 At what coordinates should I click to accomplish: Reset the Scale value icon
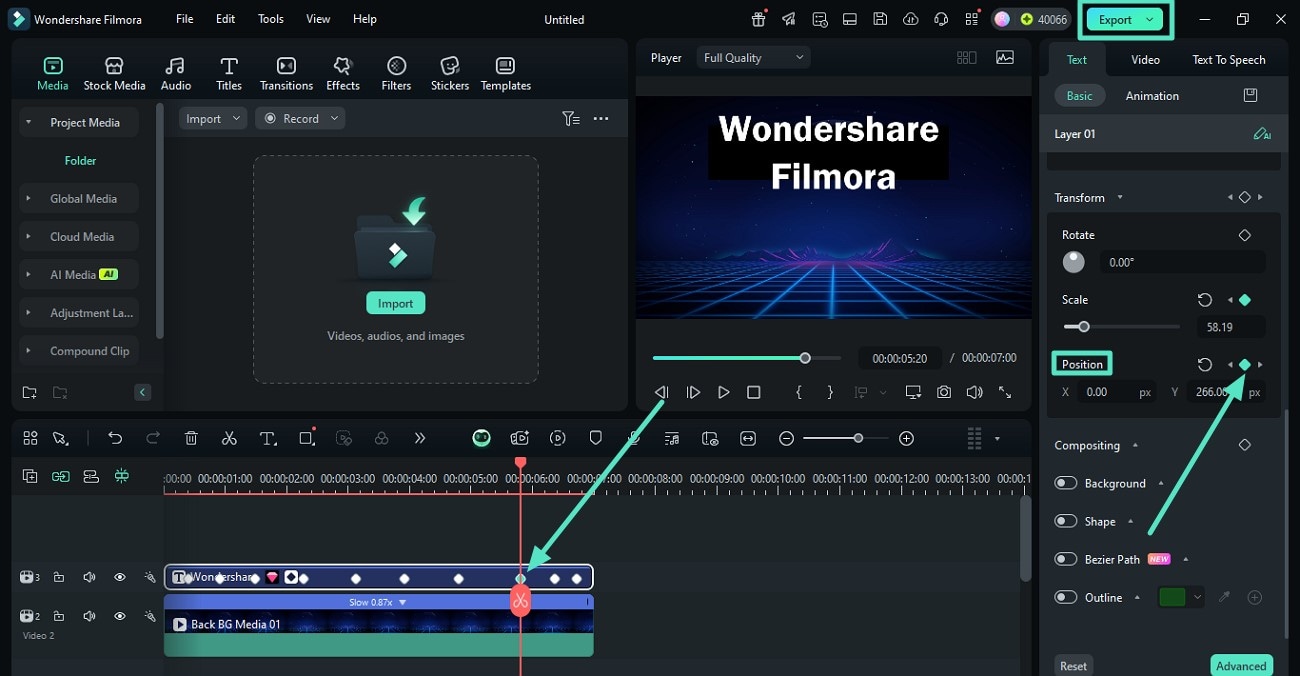click(x=1205, y=300)
